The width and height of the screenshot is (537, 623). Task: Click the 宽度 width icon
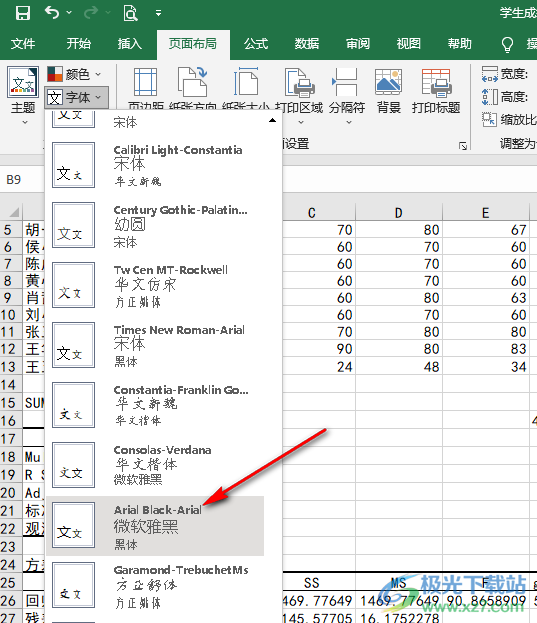(490, 74)
